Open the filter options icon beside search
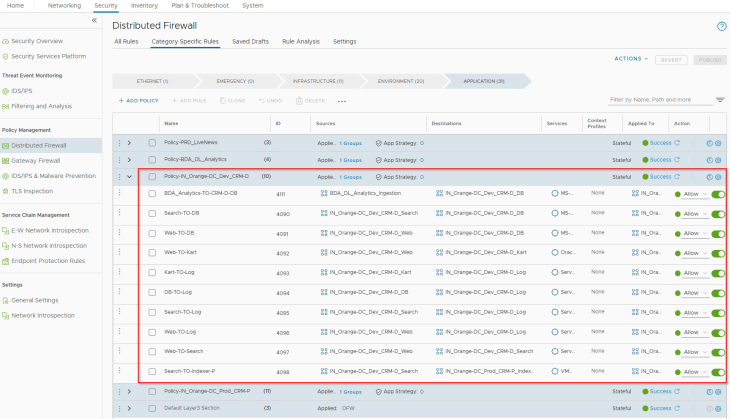Screen dimensions: 730x419 click(720, 100)
